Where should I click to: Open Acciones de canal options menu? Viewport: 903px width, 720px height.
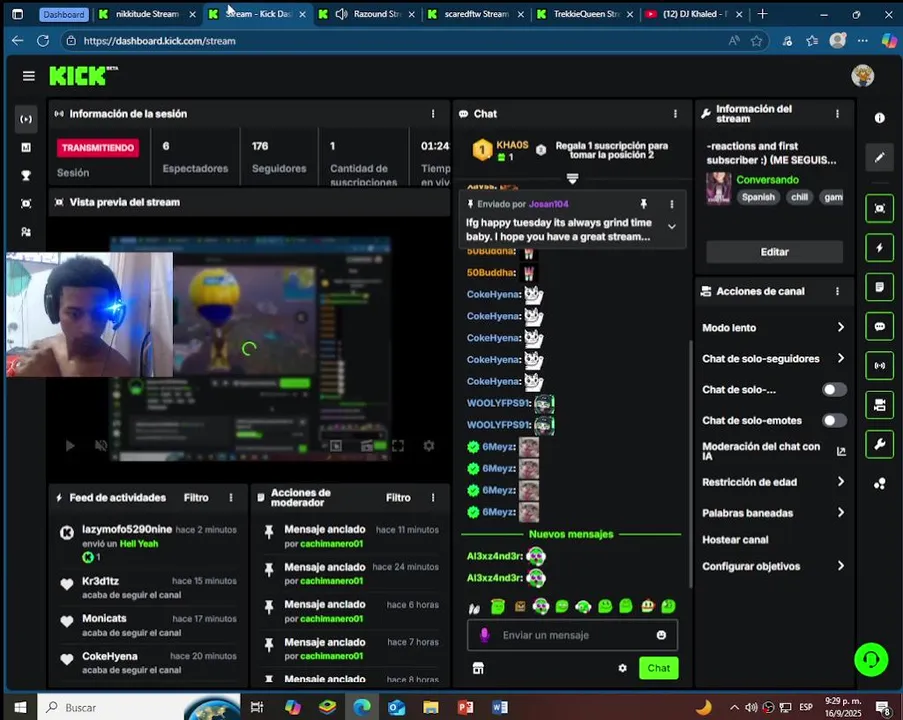click(837, 291)
